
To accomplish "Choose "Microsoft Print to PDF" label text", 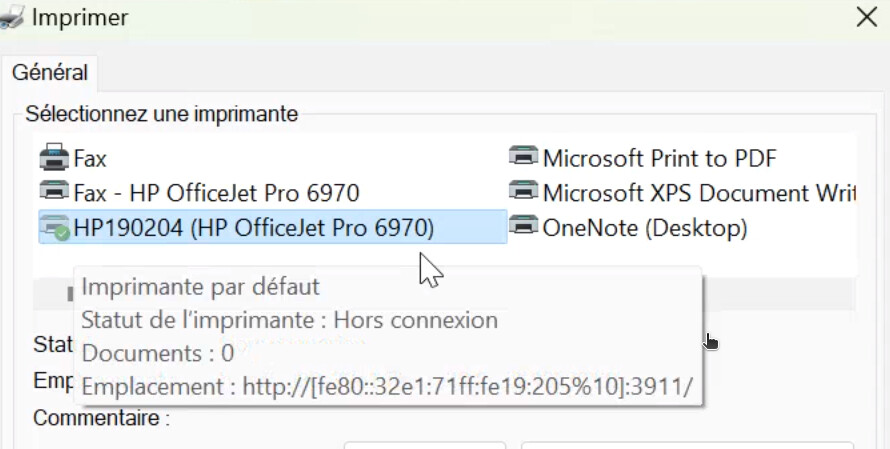I will [660, 158].
